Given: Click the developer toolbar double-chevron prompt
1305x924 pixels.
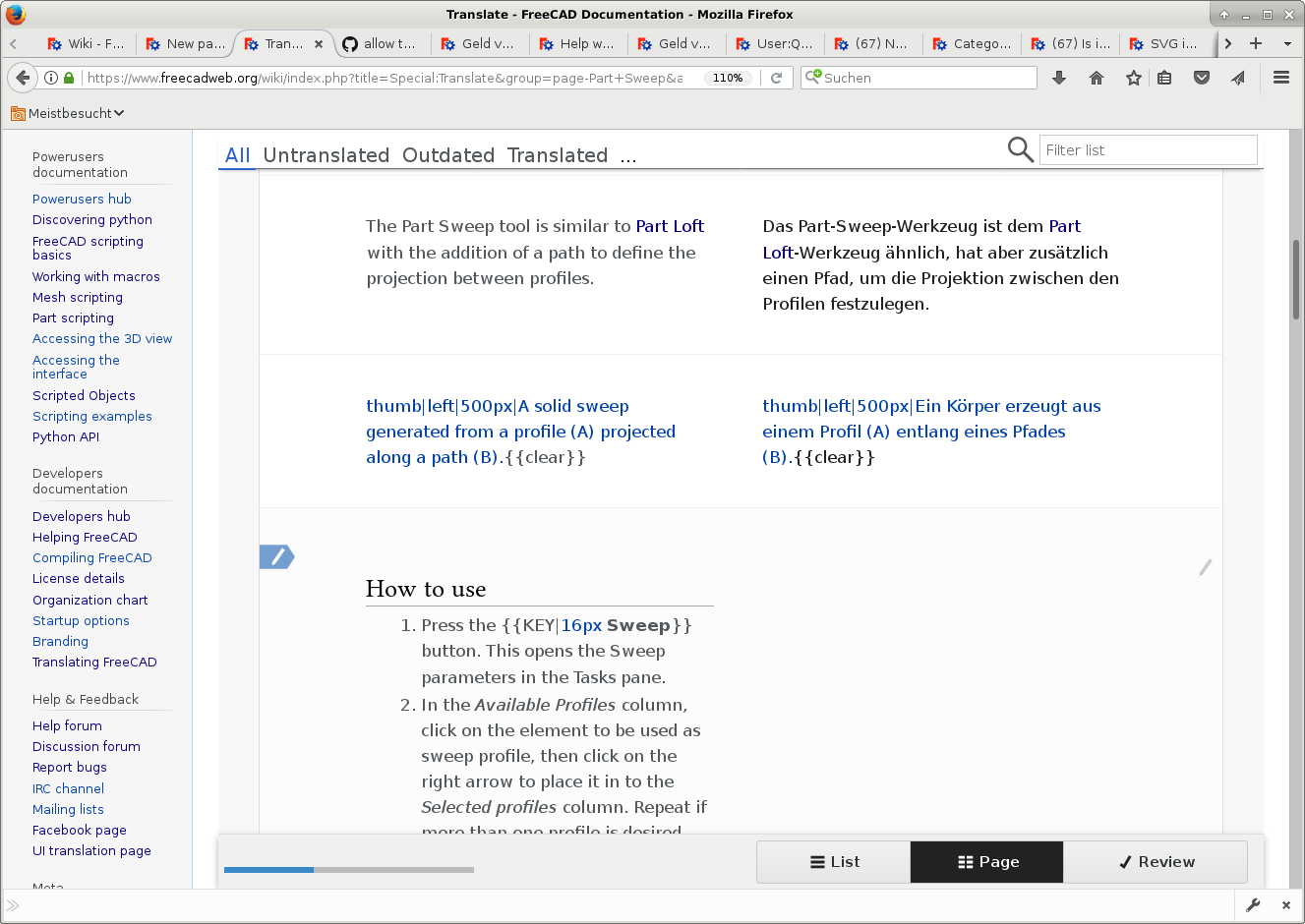Looking at the screenshot, I should 13,905.
